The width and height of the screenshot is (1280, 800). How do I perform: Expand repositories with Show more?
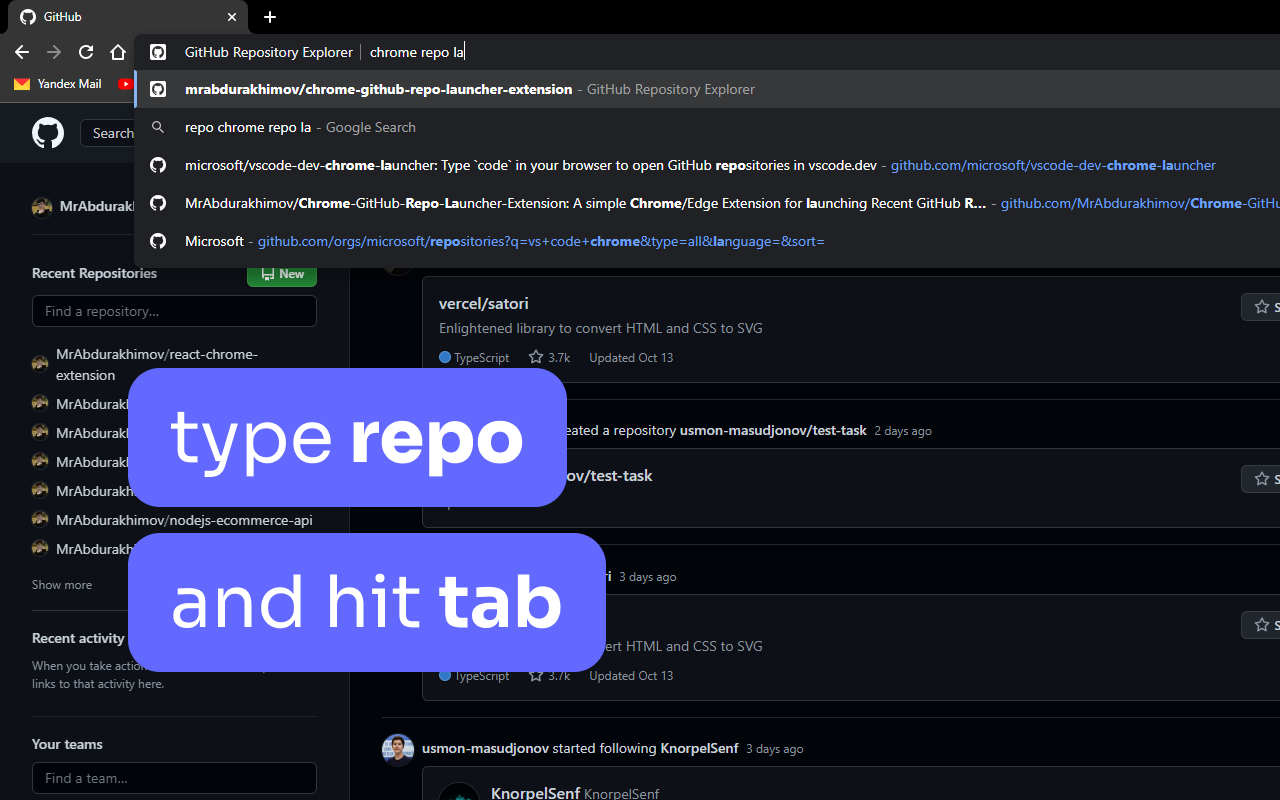click(62, 585)
